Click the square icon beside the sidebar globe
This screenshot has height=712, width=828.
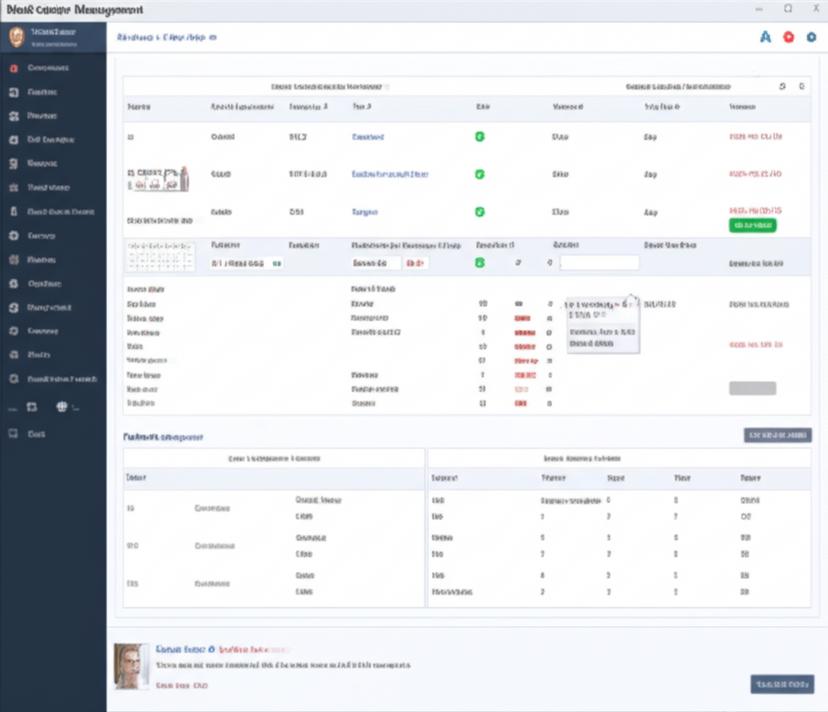point(32,407)
